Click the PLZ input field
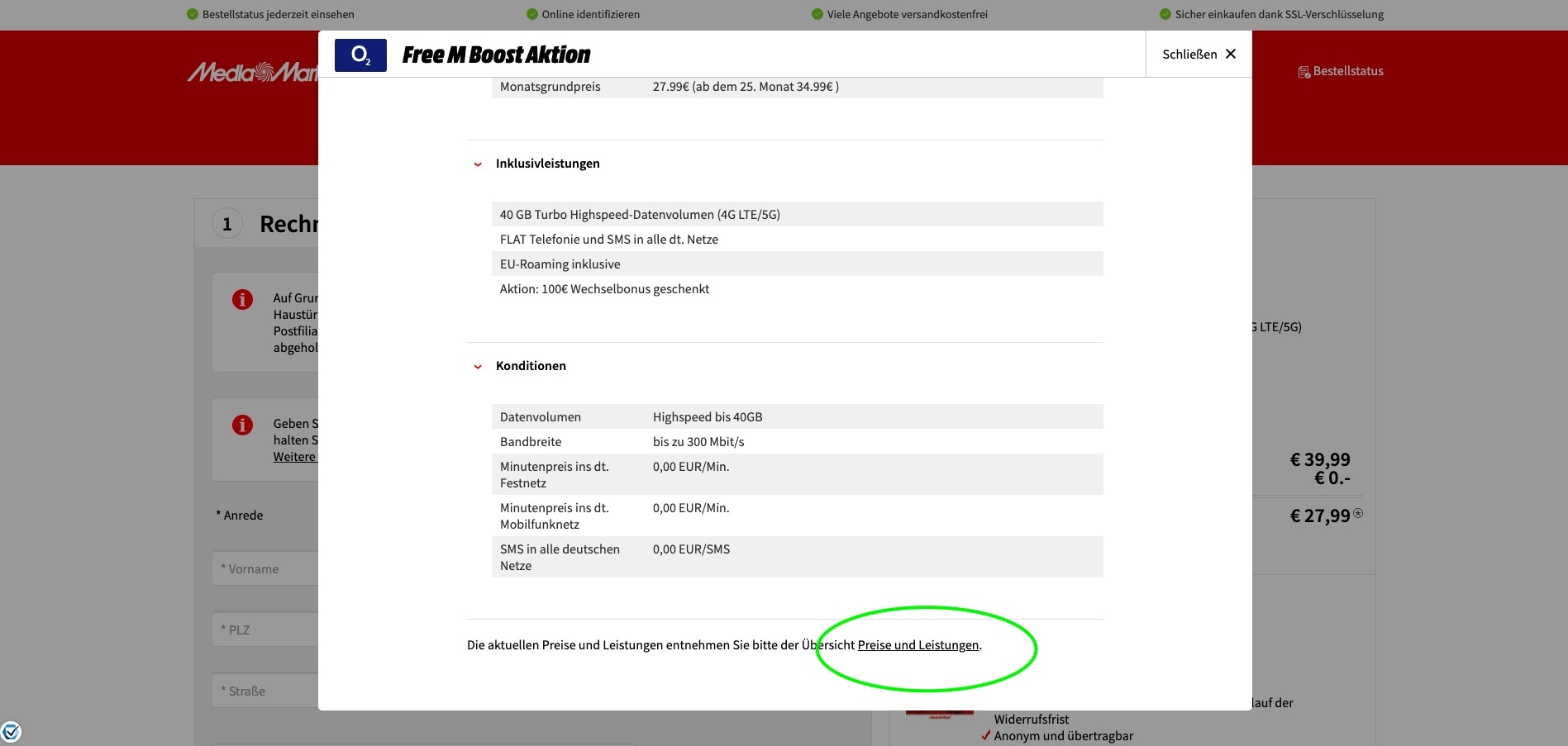The image size is (1568, 746). click(x=265, y=630)
